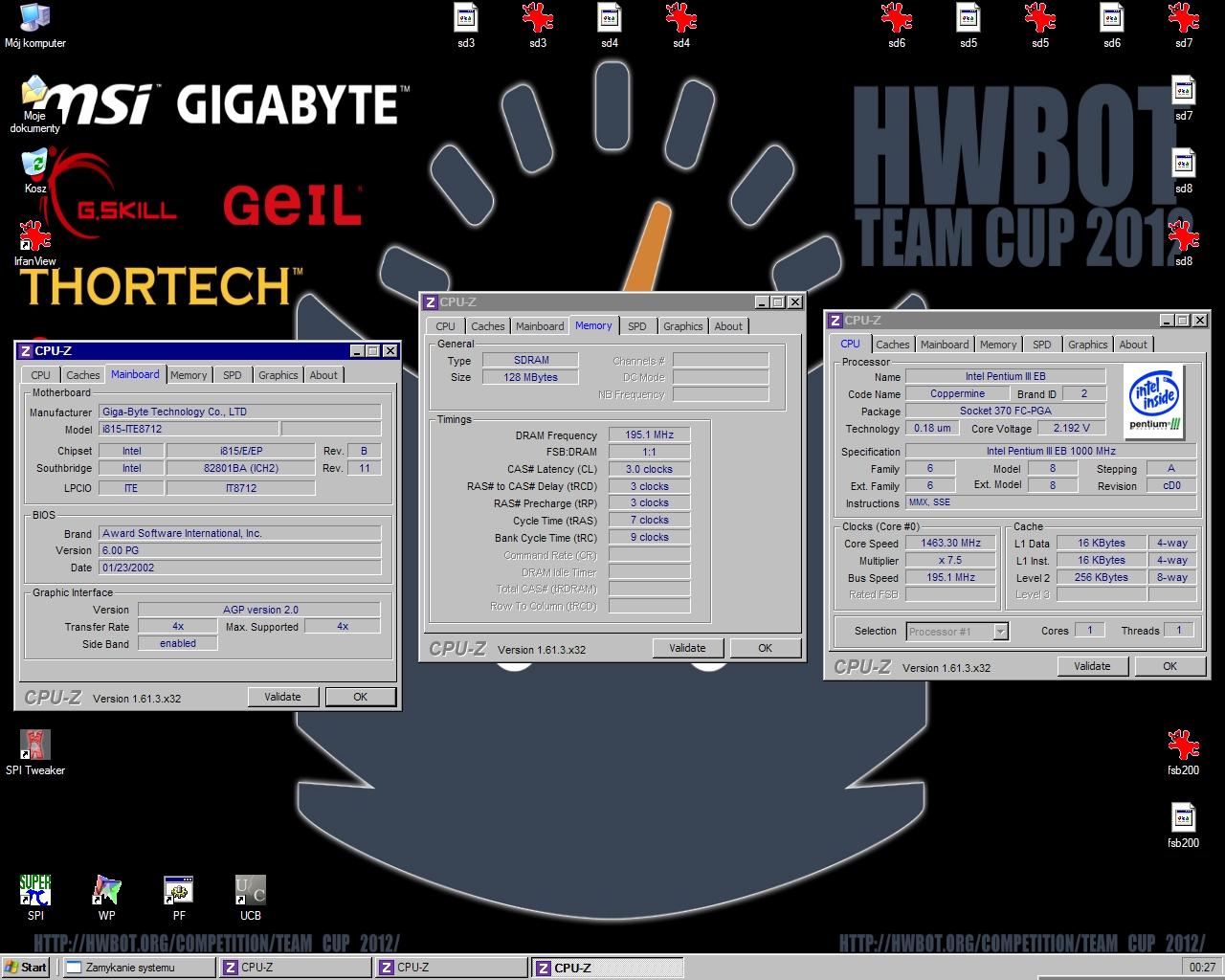Click Validate in the processor CPU-Z window
The image size is (1225, 980).
1092,666
